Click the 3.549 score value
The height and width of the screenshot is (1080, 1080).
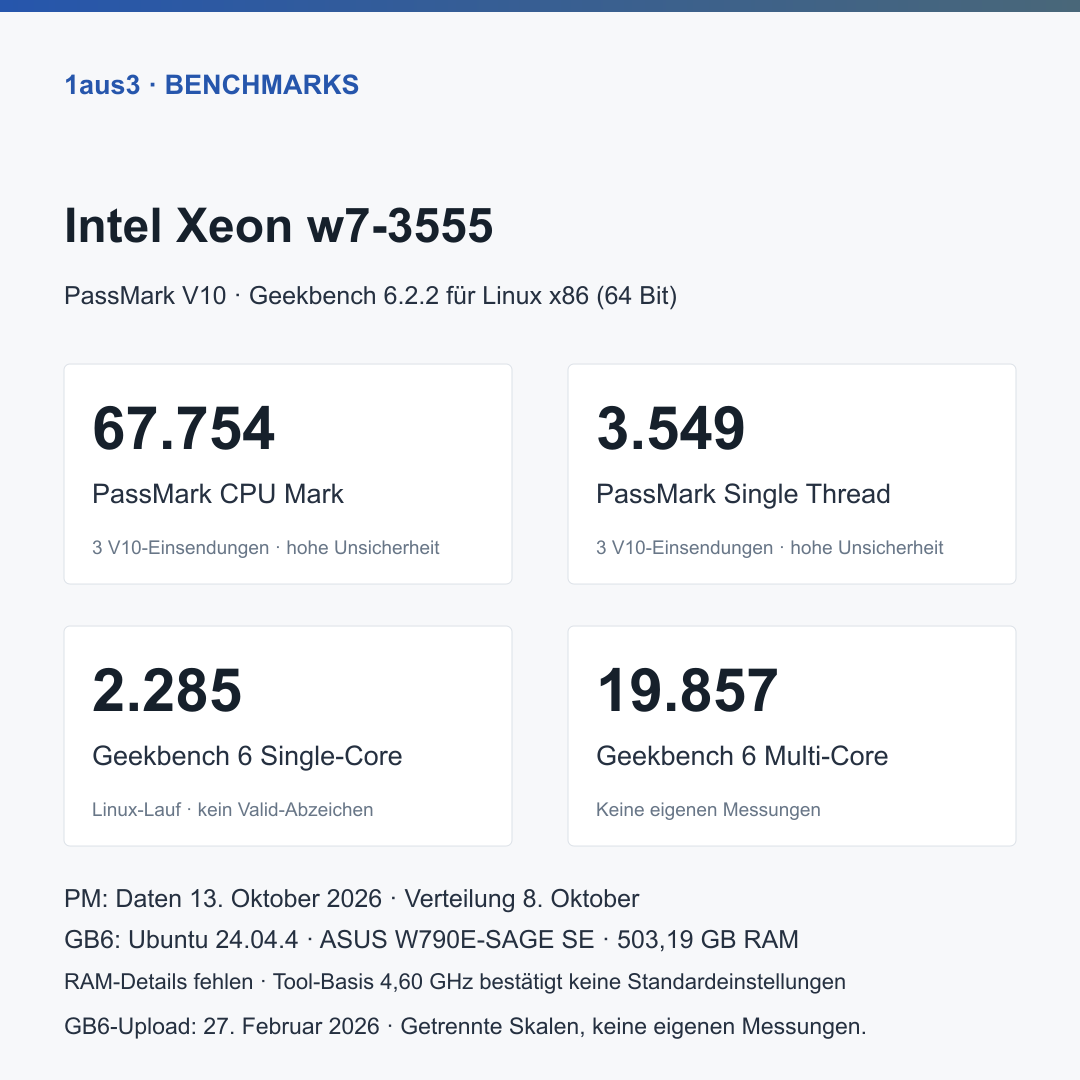pyautogui.click(x=671, y=428)
